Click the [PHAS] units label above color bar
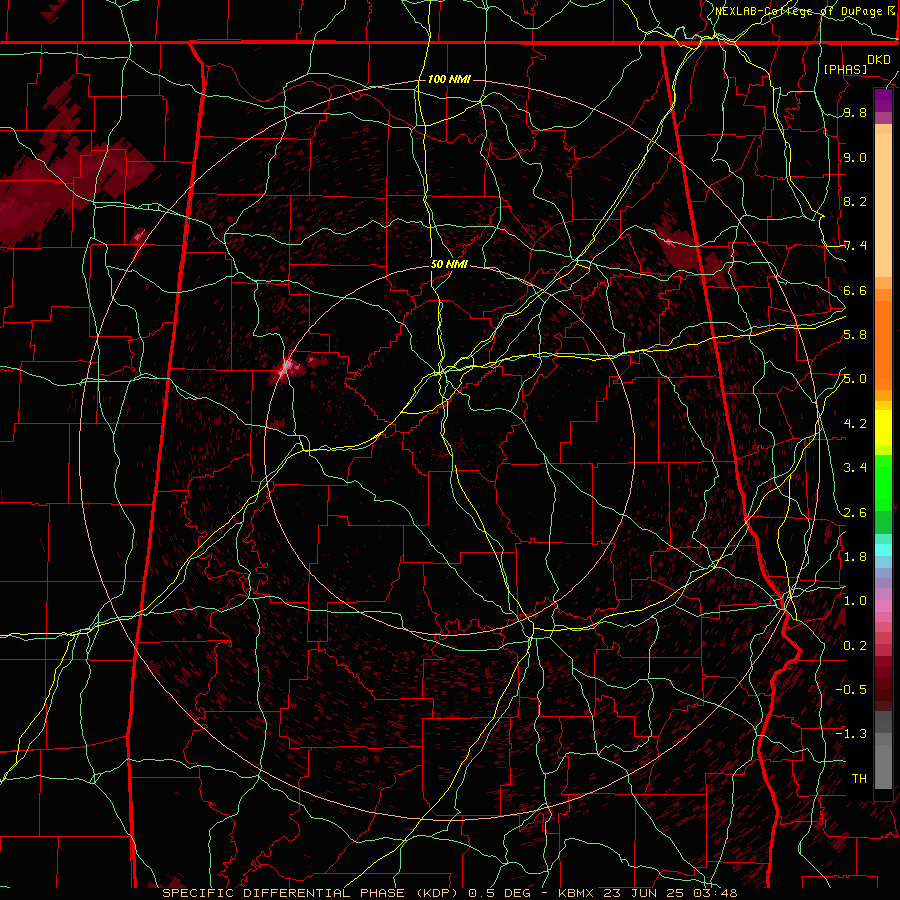The image size is (900, 900). point(845,69)
